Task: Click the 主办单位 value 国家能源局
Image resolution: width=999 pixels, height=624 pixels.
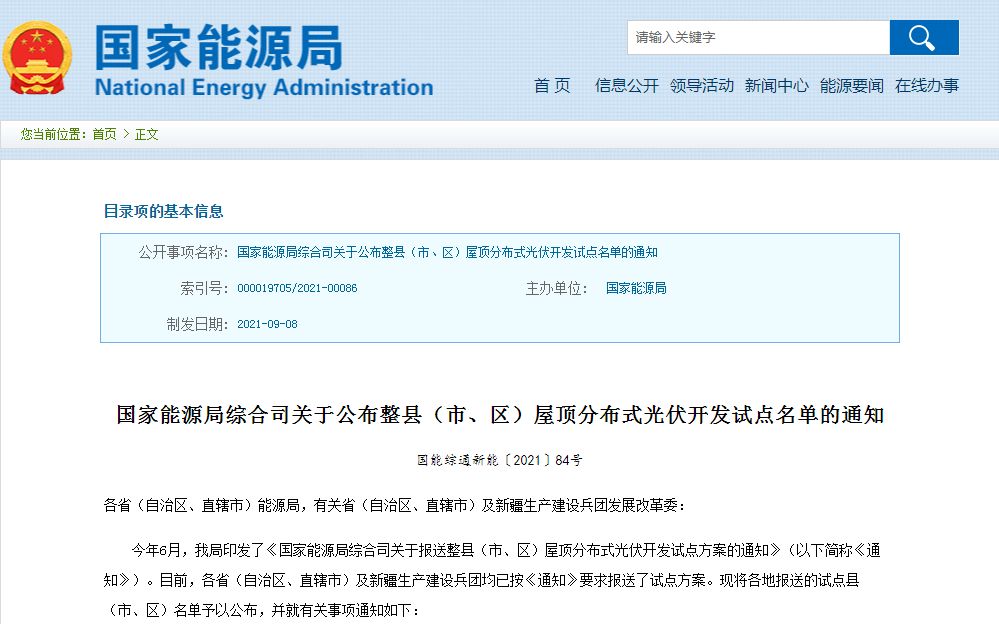Action: point(636,289)
